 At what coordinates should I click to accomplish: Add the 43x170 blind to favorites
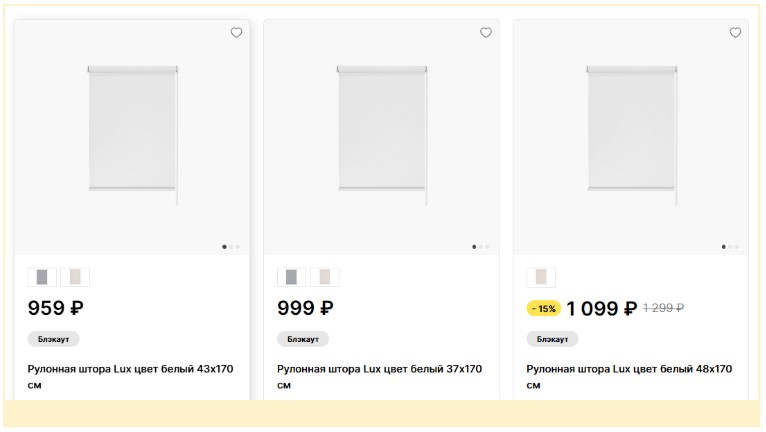coord(236,33)
